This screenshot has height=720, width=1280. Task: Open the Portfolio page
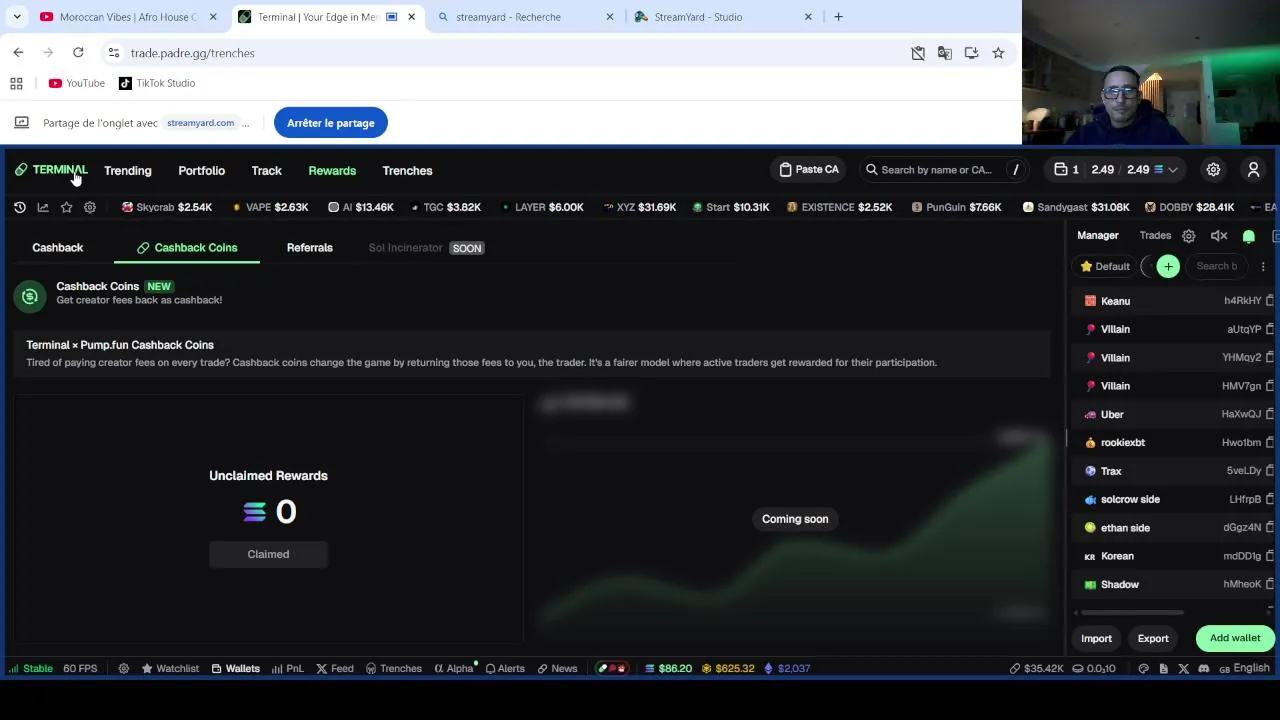[x=201, y=170]
